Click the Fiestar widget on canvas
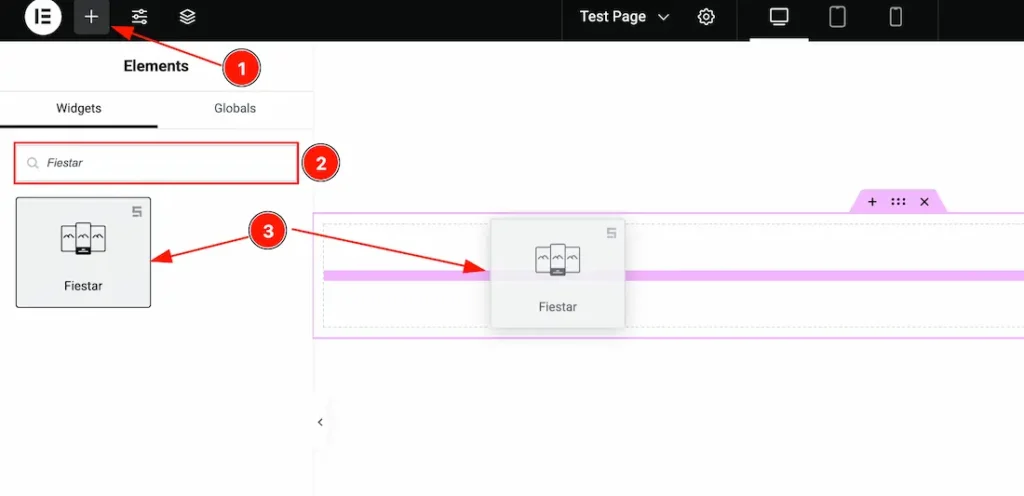Viewport: 1024px width, 496px height. [557, 273]
